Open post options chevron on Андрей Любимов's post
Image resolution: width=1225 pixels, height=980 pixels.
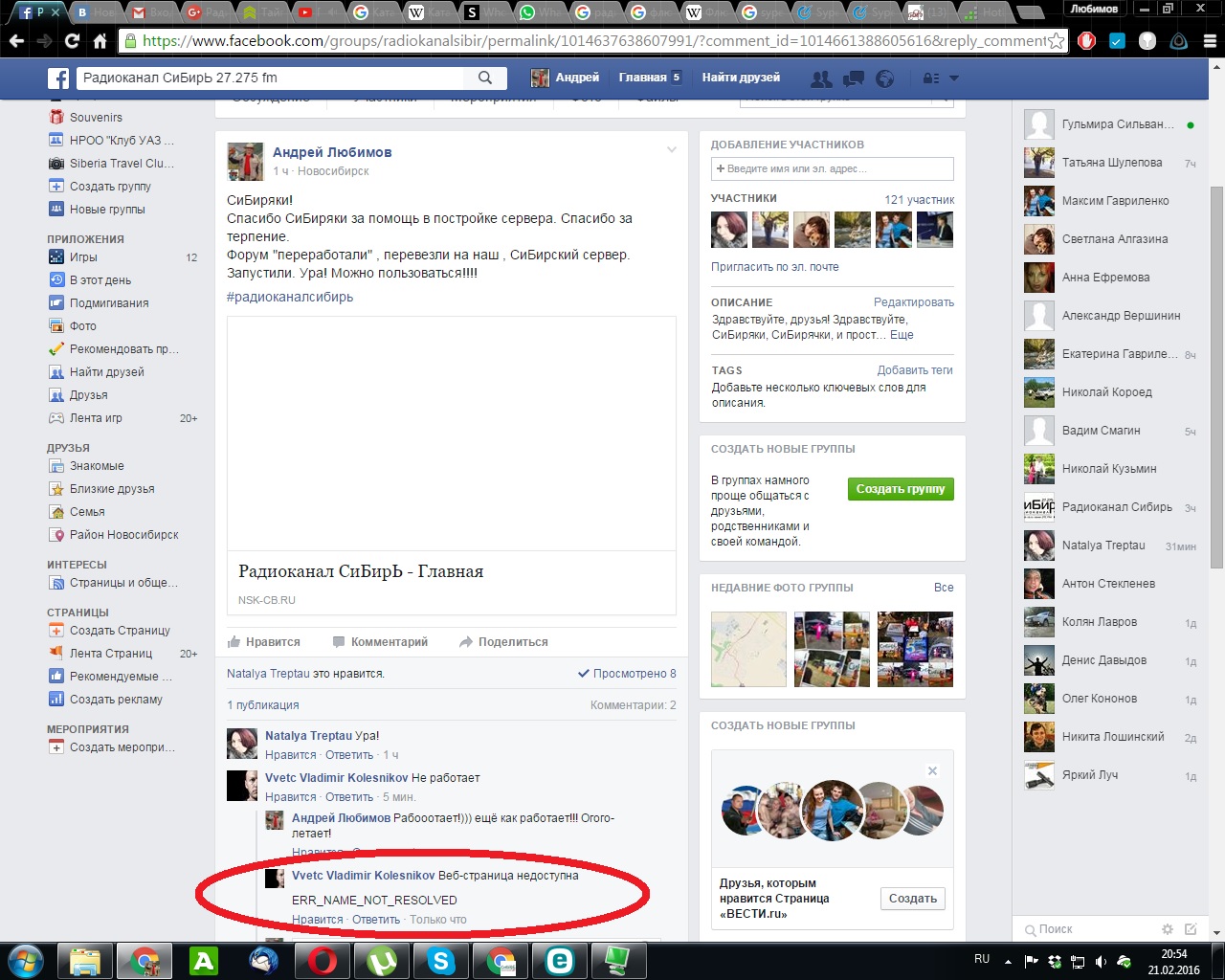pyautogui.click(x=672, y=150)
